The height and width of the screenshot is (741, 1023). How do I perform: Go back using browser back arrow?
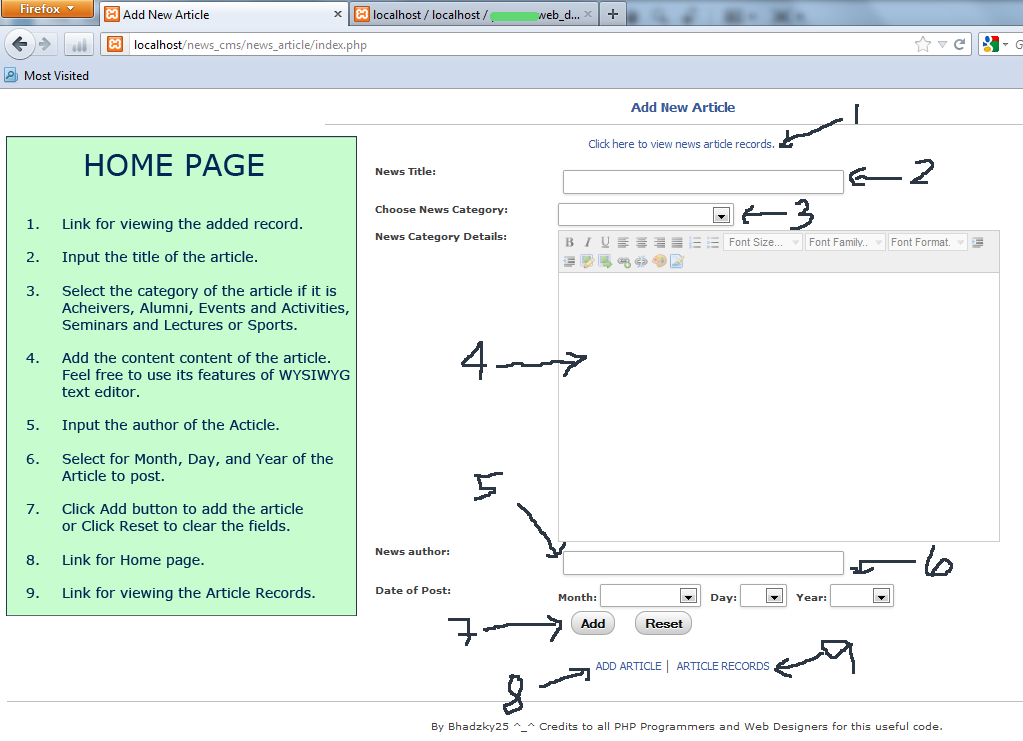click(x=20, y=44)
